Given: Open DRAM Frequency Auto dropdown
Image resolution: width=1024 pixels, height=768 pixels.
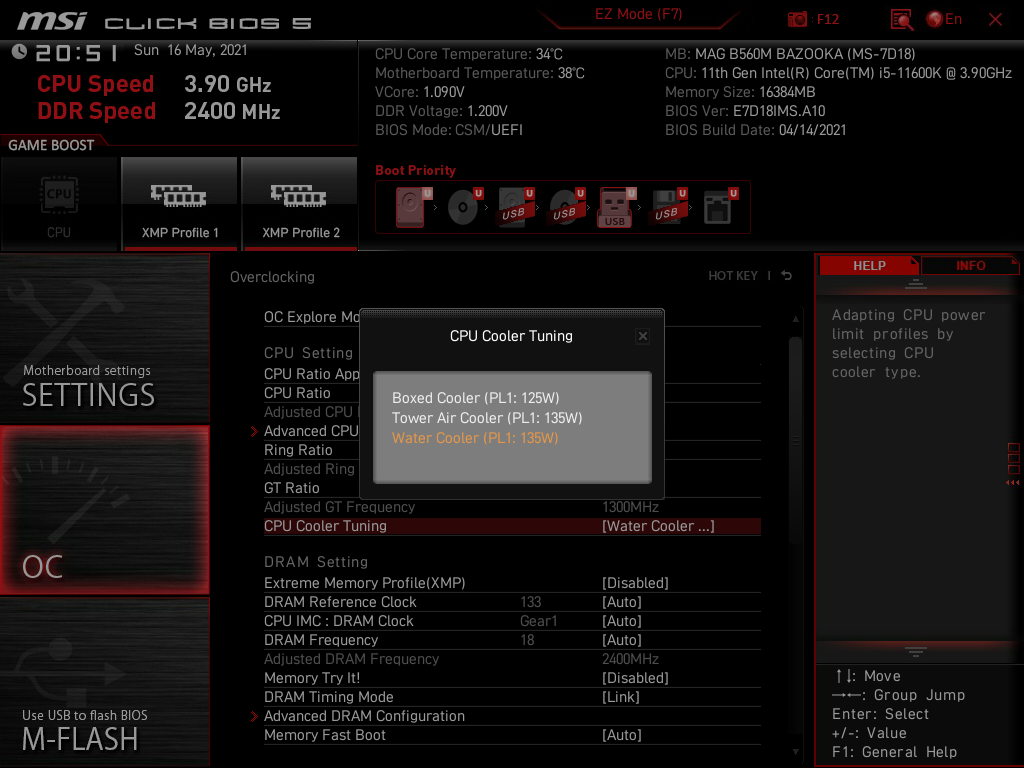Looking at the screenshot, I should [x=622, y=640].
